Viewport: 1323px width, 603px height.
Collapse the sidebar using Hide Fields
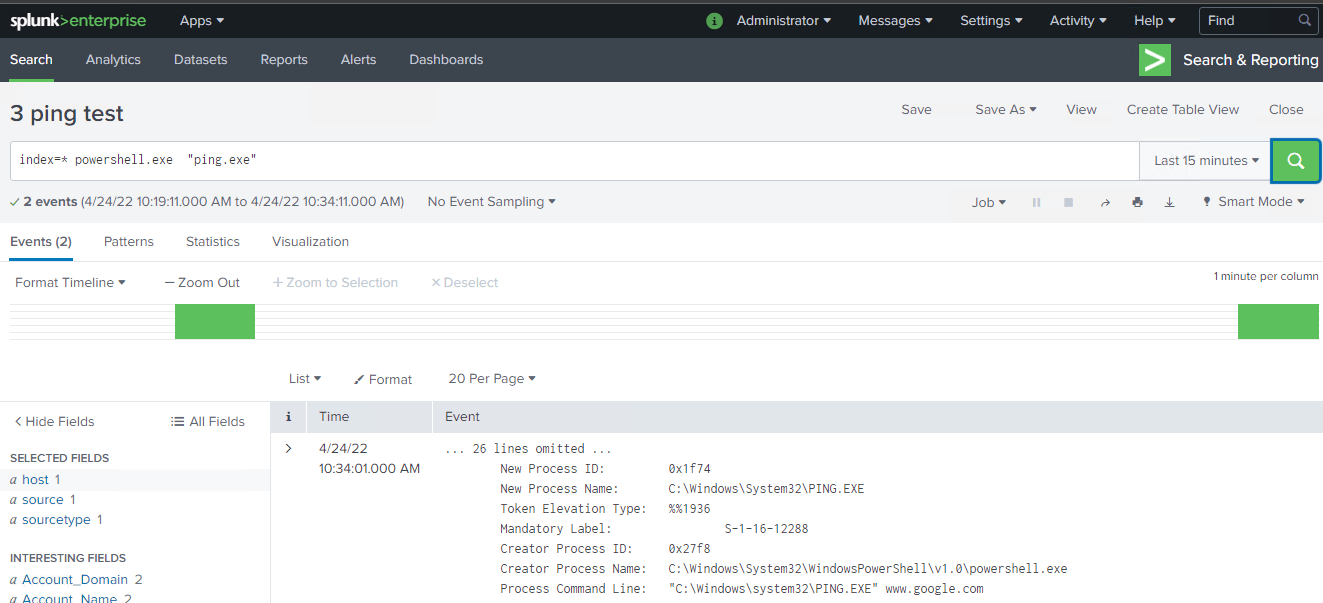(x=53, y=421)
